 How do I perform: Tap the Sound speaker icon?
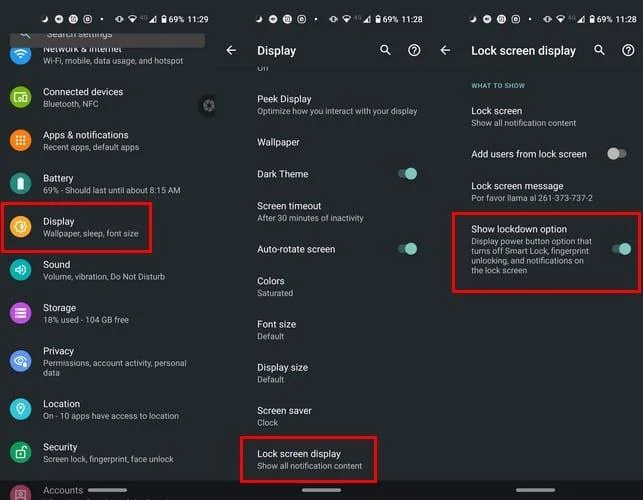21,269
